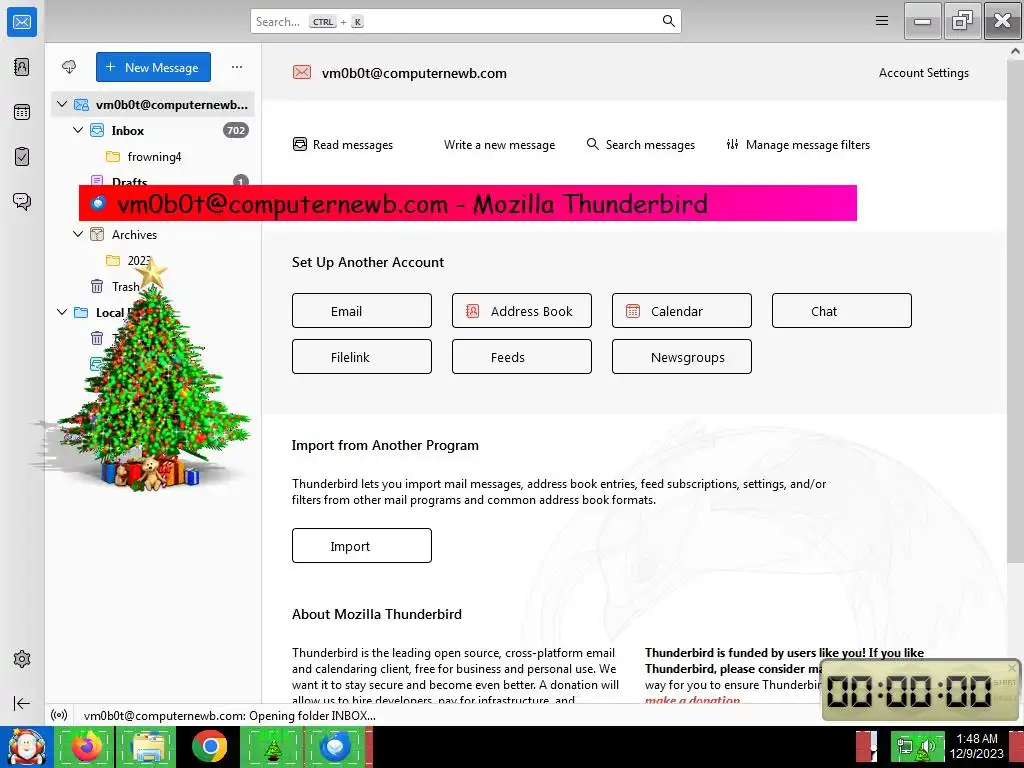Open Account Settings
This screenshot has width=1024, height=768.
(923, 72)
